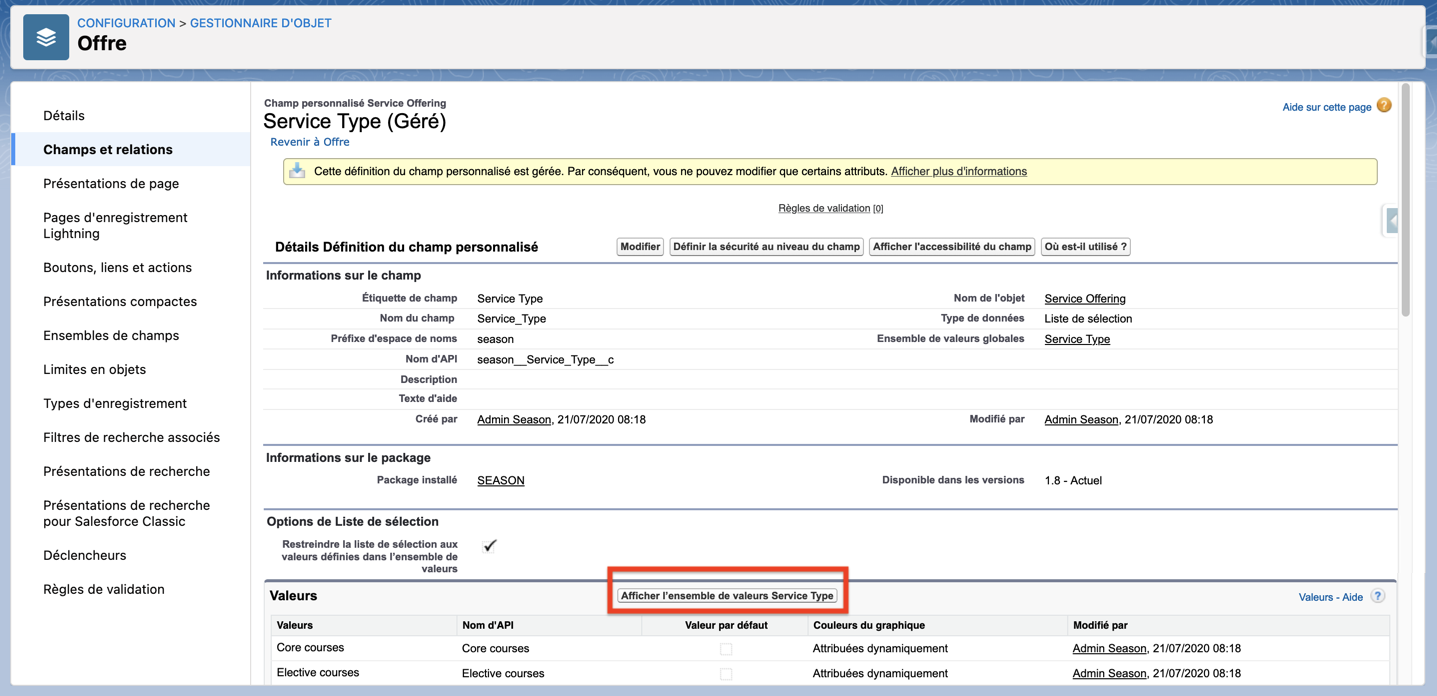
Task: Toggle default value checkbox for Elective courses
Action: (726, 674)
